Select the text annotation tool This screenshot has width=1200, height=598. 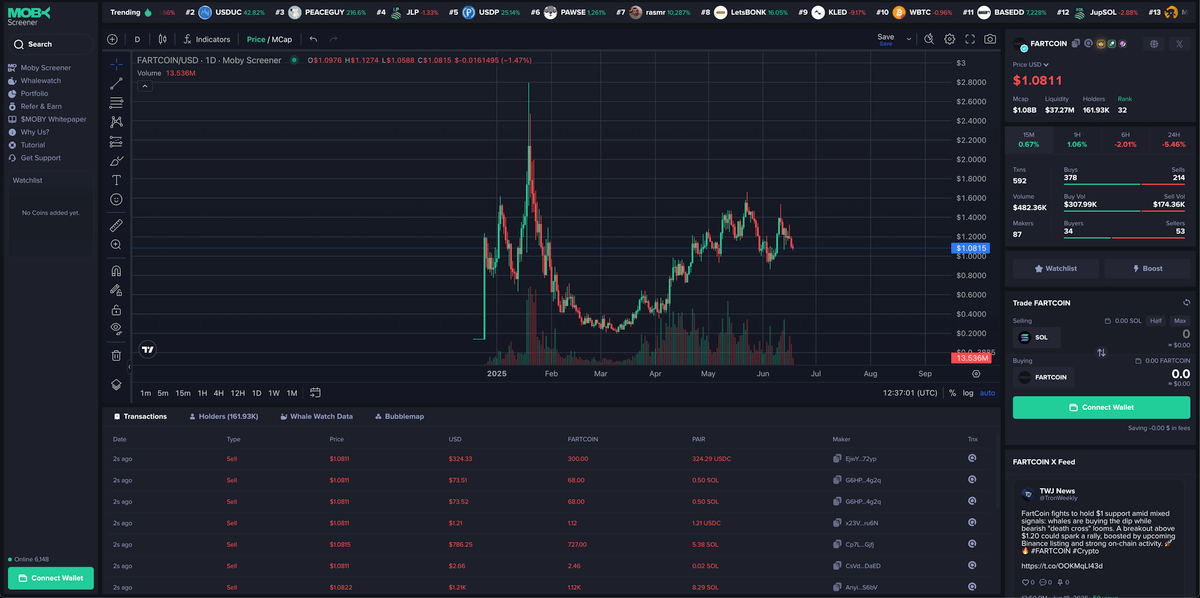(116, 180)
